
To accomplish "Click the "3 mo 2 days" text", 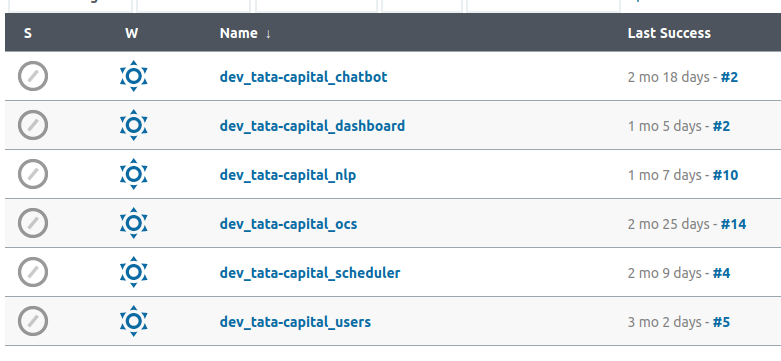I will pyautogui.click(x=664, y=322).
